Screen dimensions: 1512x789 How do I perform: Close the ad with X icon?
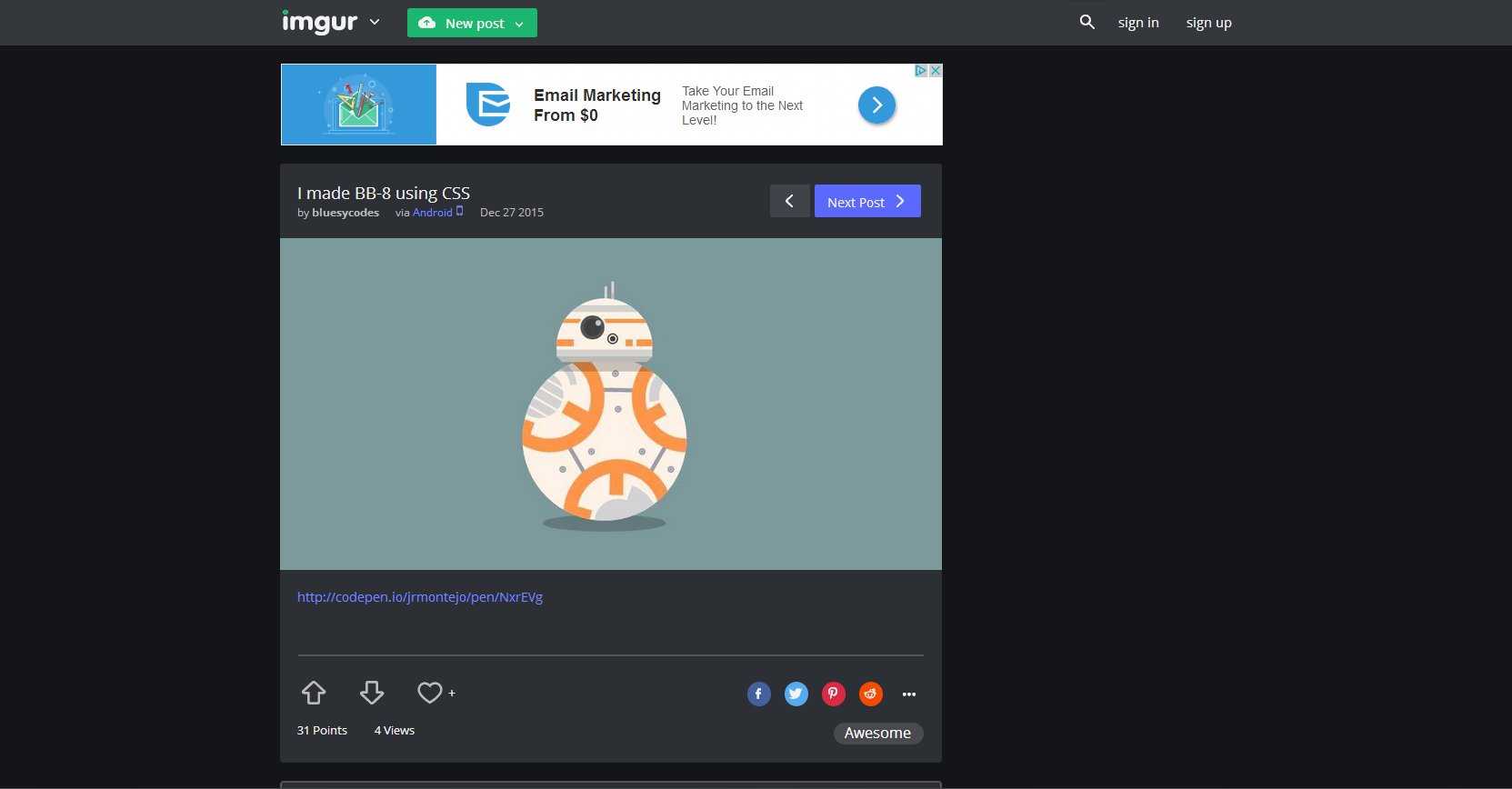click(x=936, y=71)
